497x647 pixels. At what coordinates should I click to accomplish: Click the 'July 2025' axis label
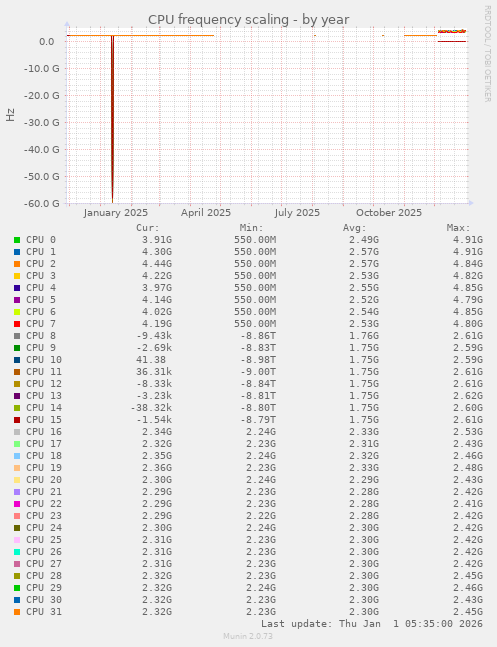[x=297, y=213]
